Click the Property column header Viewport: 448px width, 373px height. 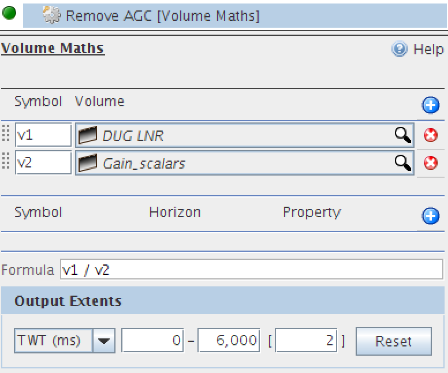pyautogui.click(x=312, y=212)
